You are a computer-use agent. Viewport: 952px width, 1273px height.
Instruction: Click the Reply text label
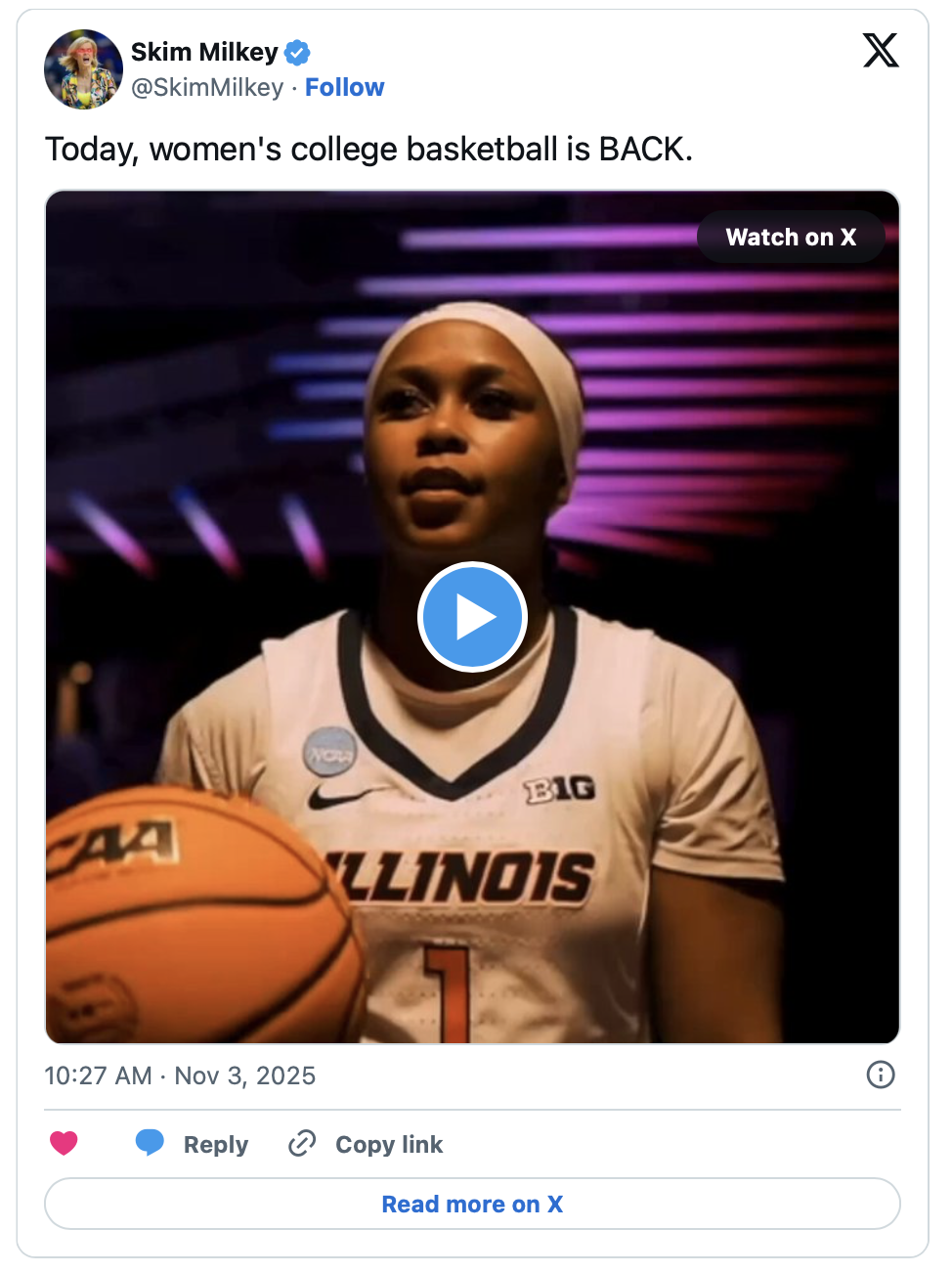pyautogui.click(x=216, y=1144)
